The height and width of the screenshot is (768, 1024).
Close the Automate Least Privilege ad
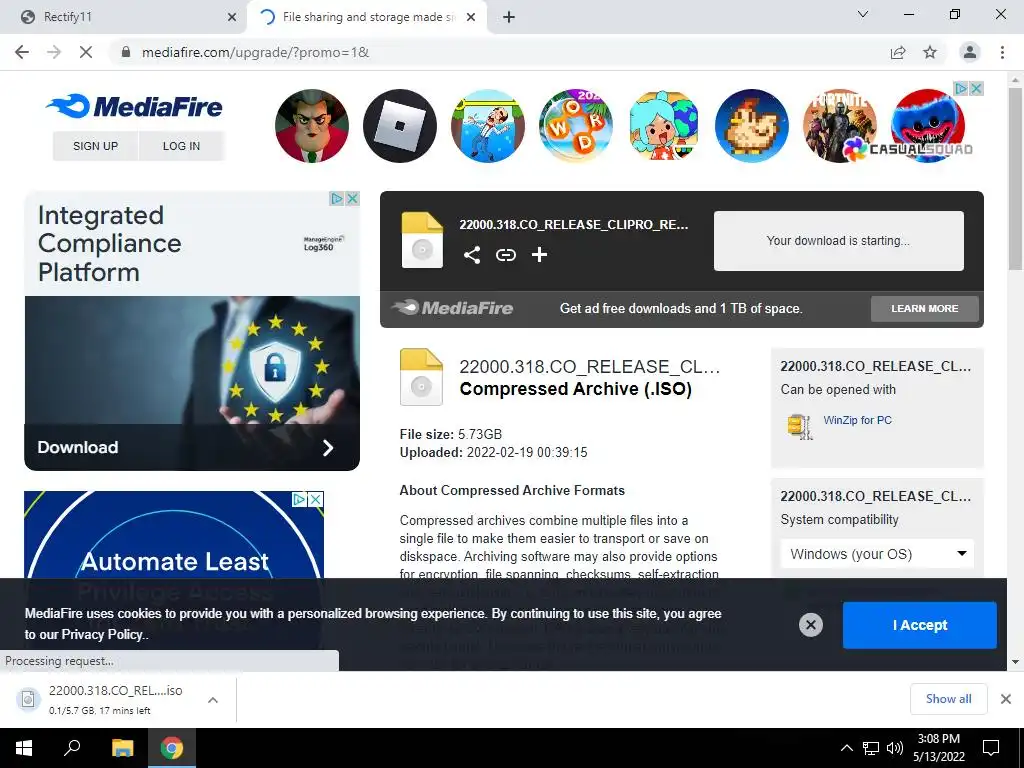point(316,499)
